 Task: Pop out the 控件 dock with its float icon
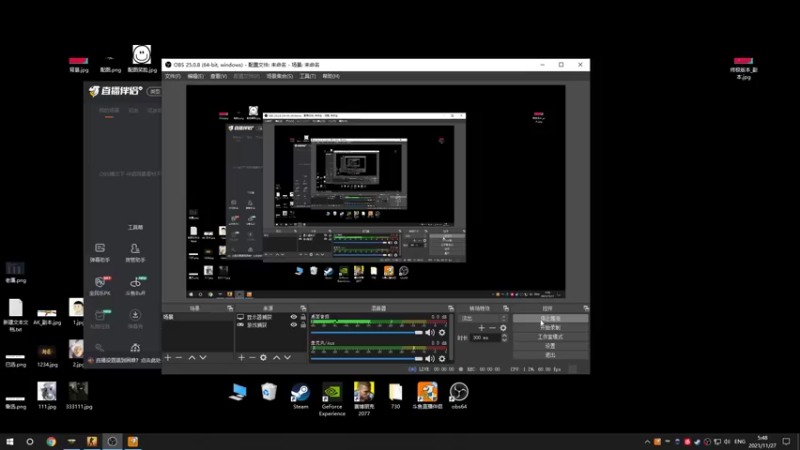586,308
